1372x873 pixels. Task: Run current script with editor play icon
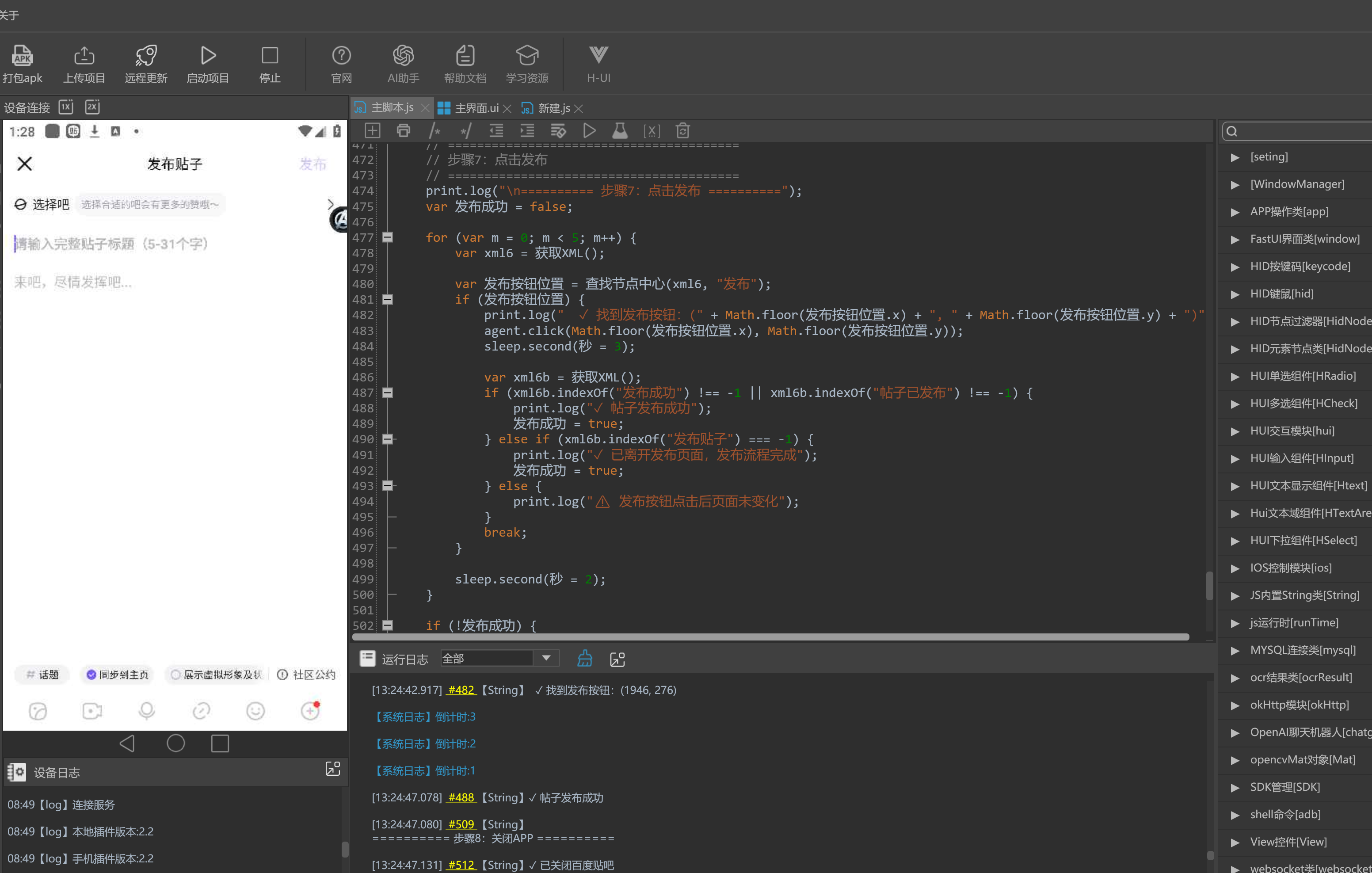589,130
